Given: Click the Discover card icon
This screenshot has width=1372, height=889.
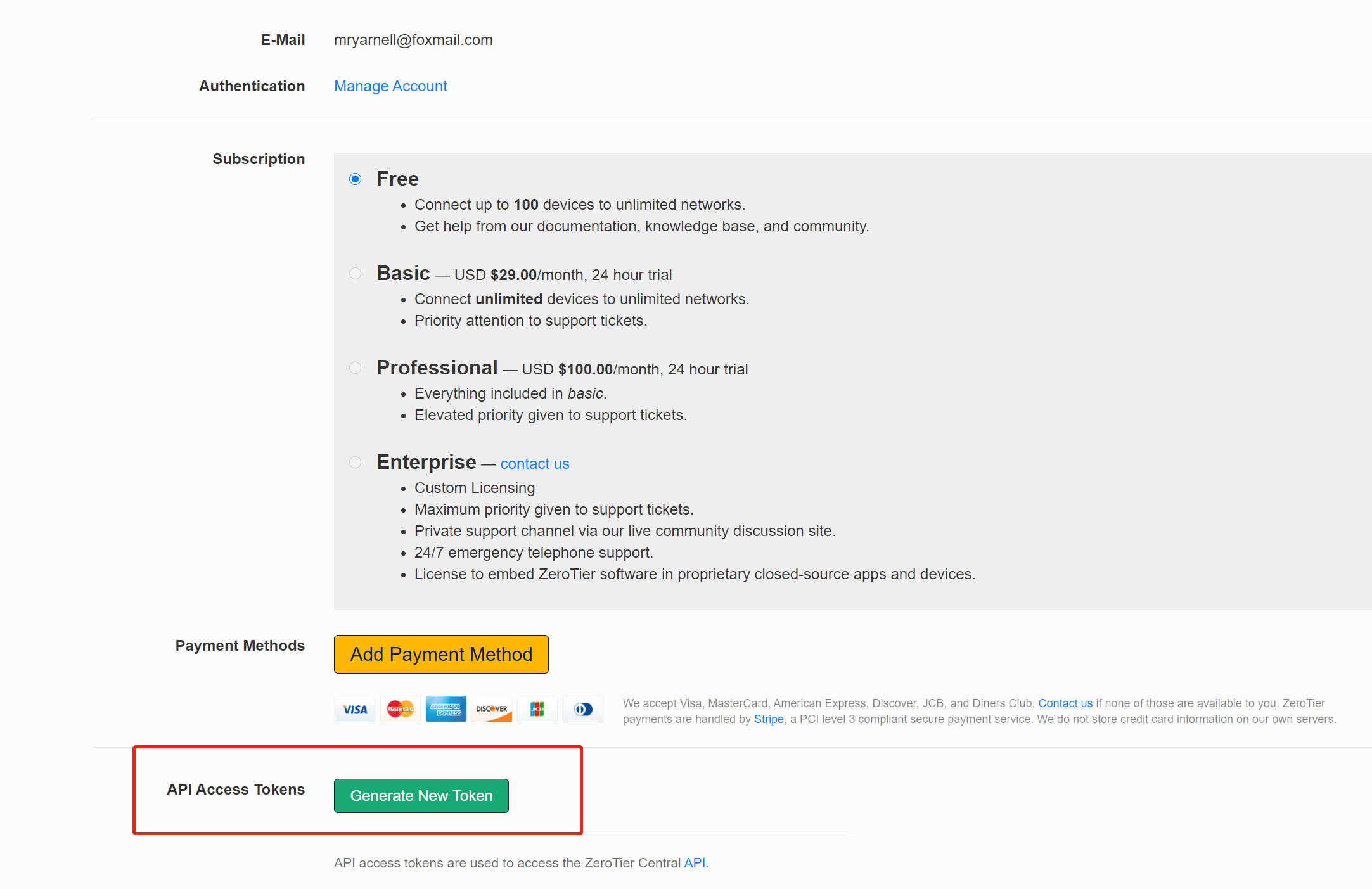Looking at the screenshot, I should coord(492,709).
